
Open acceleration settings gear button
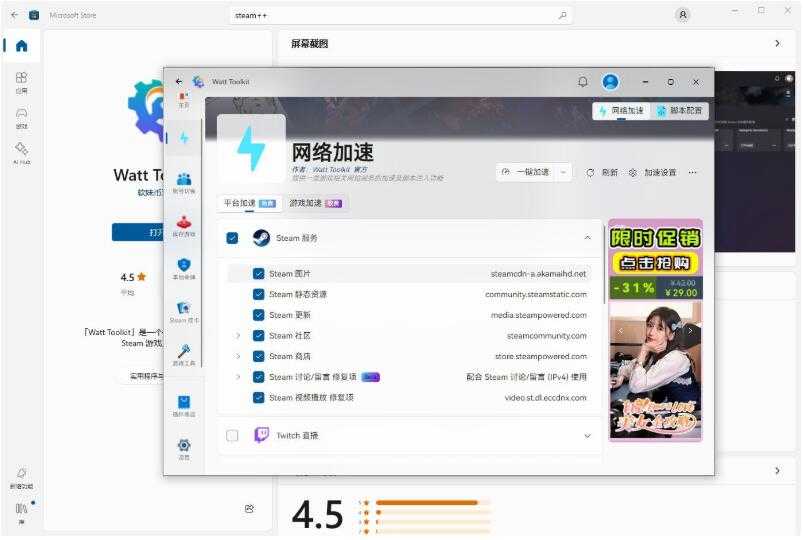(652, 173)
